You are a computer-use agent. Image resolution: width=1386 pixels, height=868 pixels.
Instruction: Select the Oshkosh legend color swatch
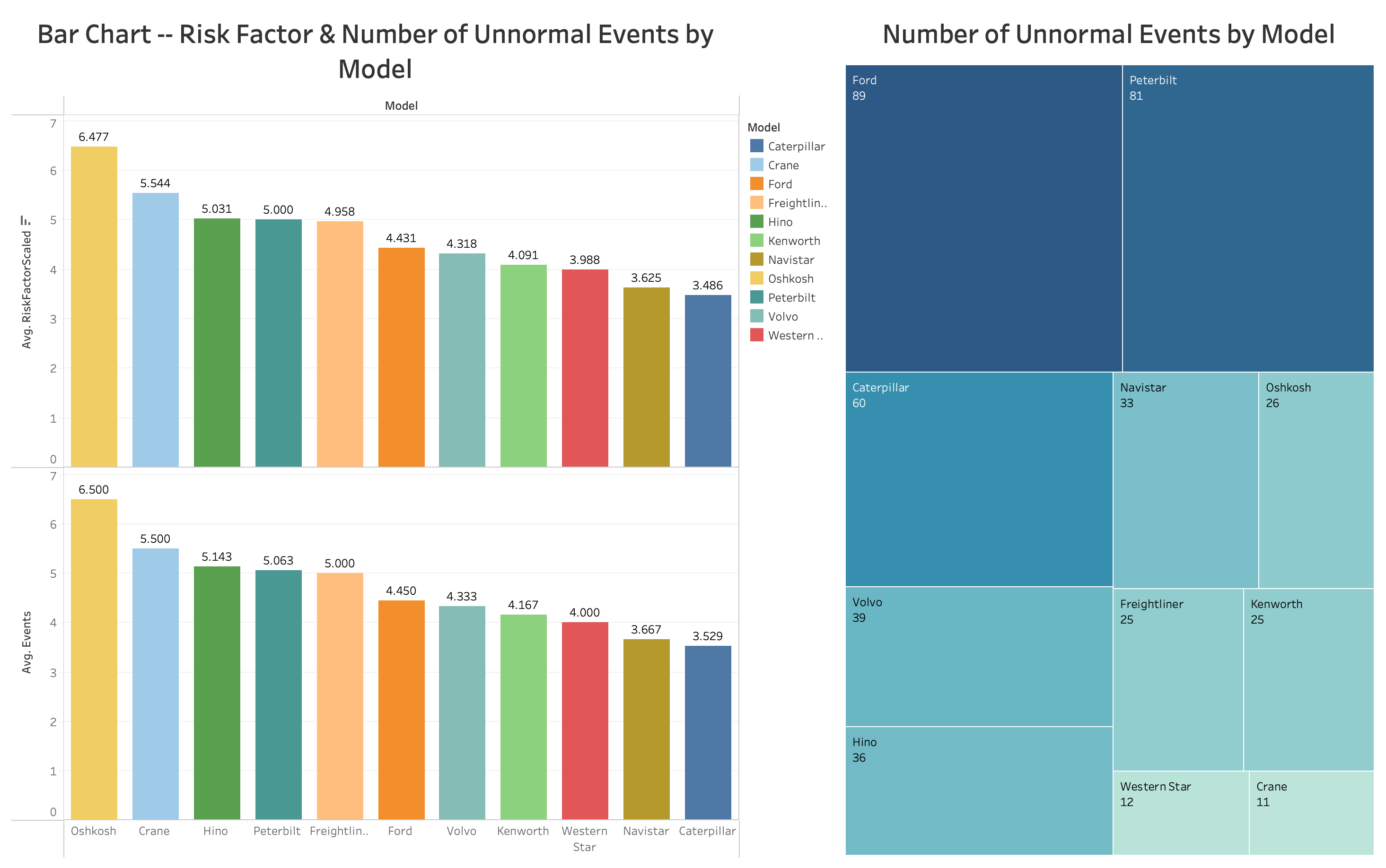[756, 278]
